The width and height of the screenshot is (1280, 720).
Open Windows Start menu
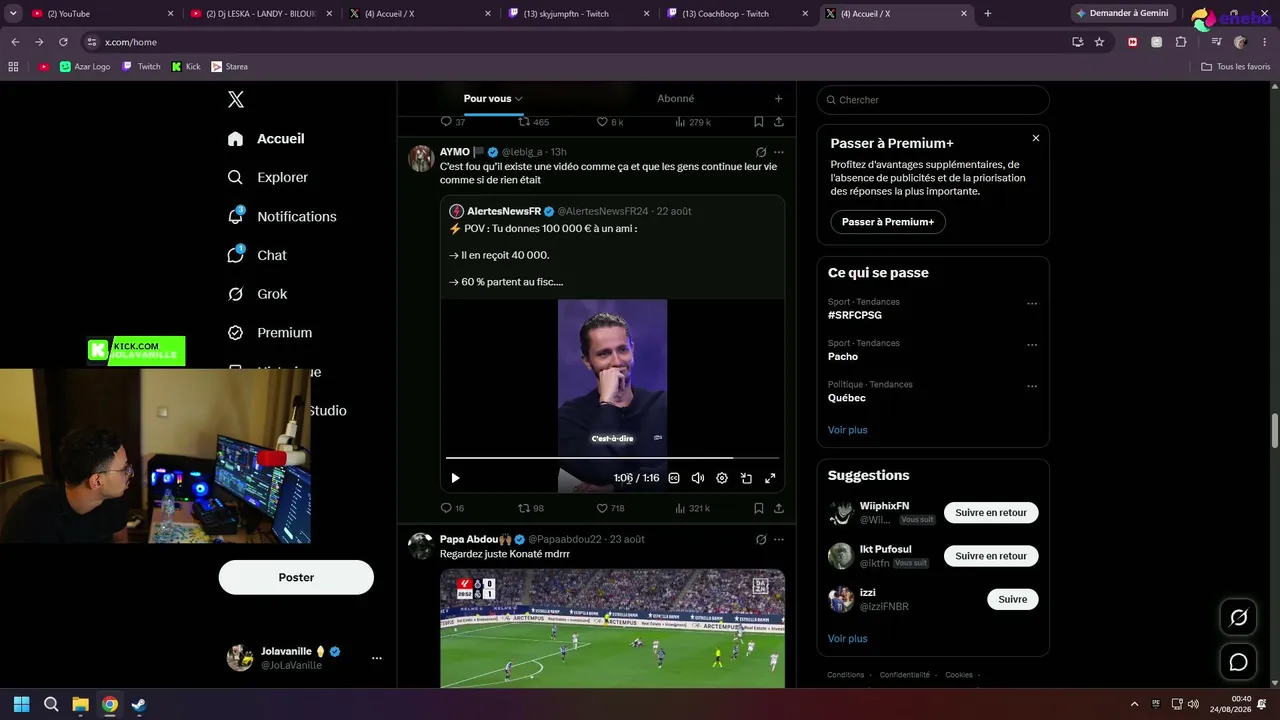point(21,704)
